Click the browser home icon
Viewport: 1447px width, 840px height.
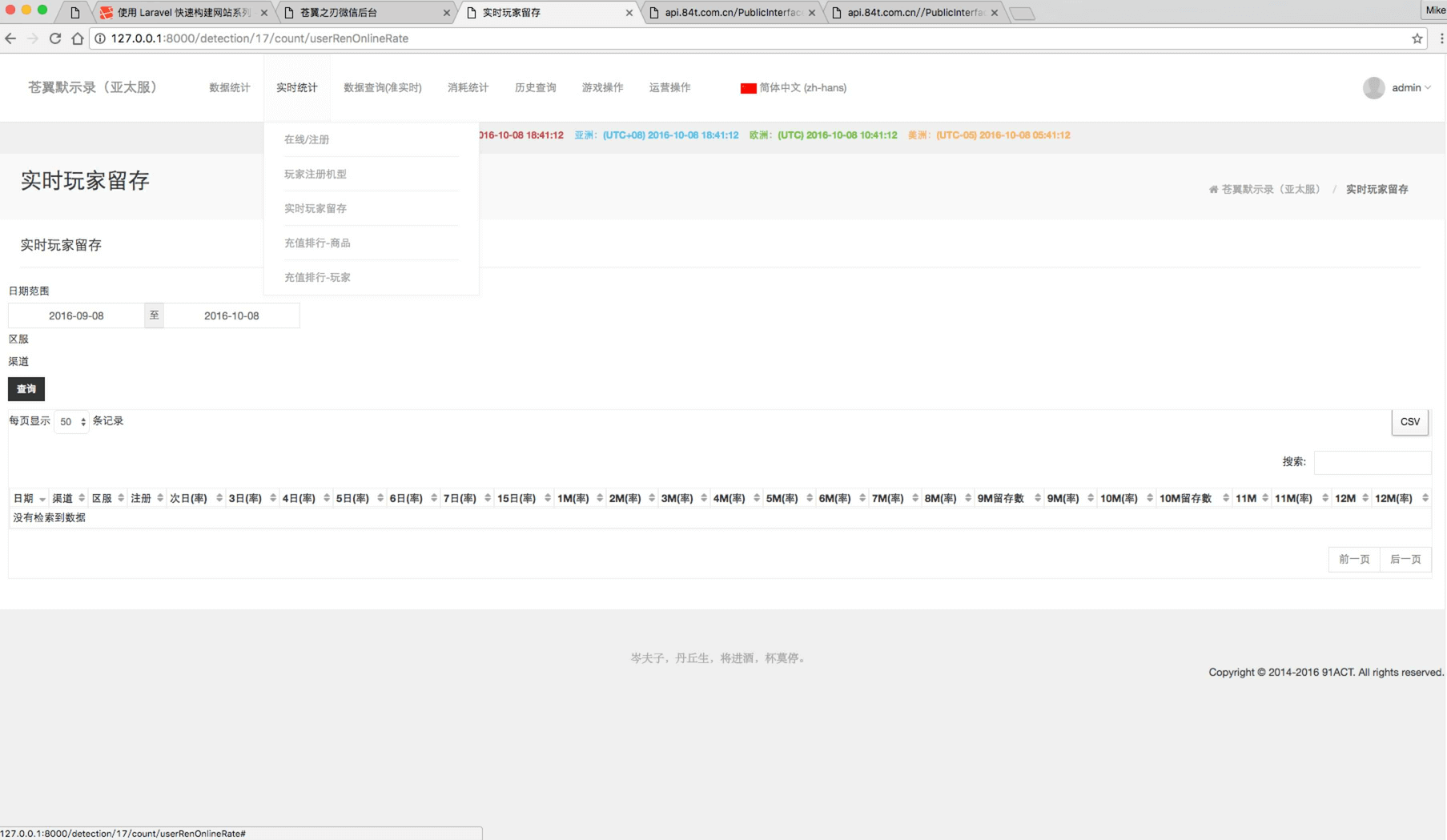[x=78, y=38]
